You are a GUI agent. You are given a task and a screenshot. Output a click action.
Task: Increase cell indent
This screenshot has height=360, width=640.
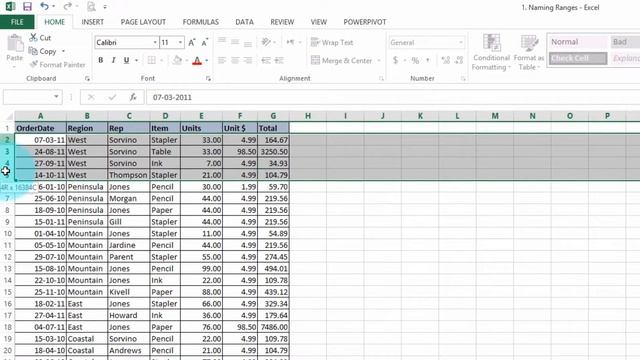(x=279, y=60)
